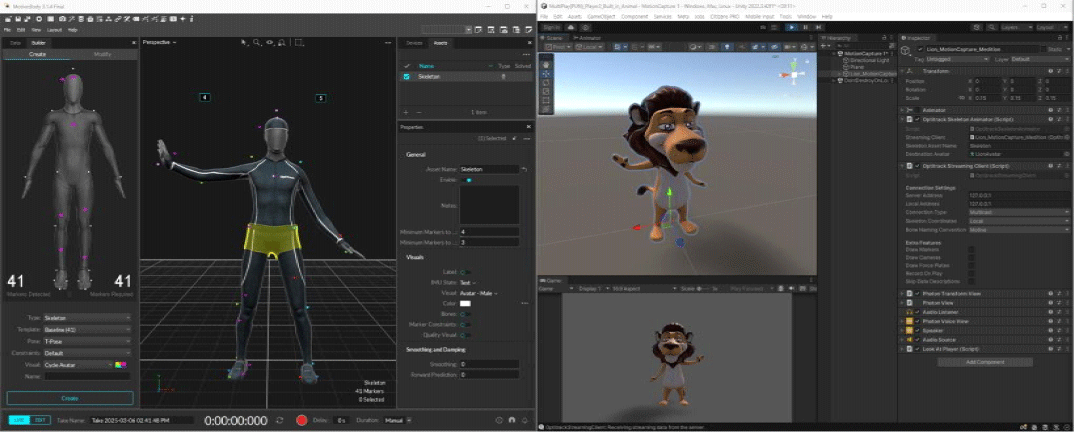Click Motive camera snapshot toolbar icon
Viewport: 1074px width, 432px height.
click(x=63, y=18)
